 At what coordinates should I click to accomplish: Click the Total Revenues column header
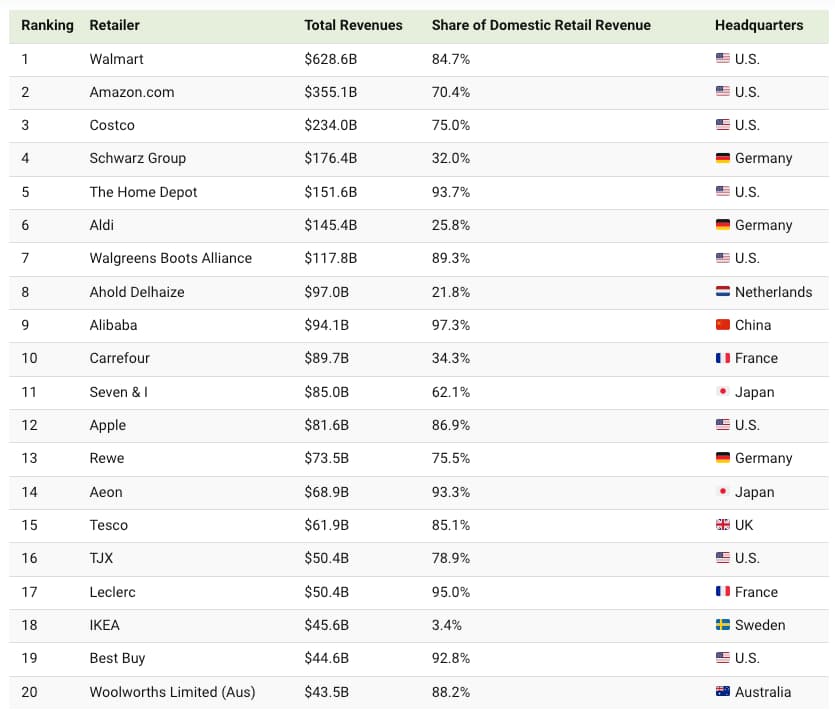353,25
